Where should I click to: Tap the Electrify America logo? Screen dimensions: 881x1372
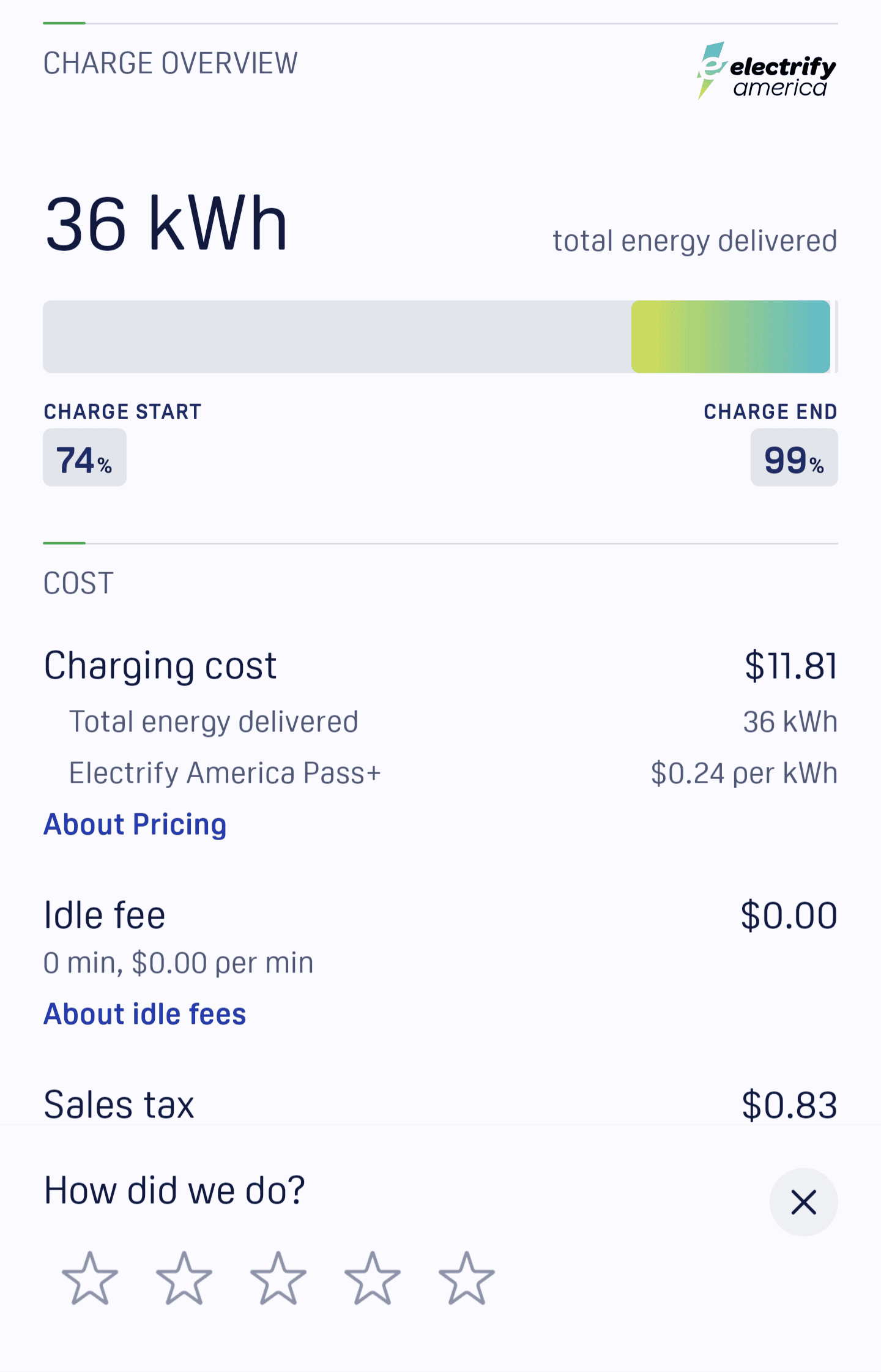point(767,70)
